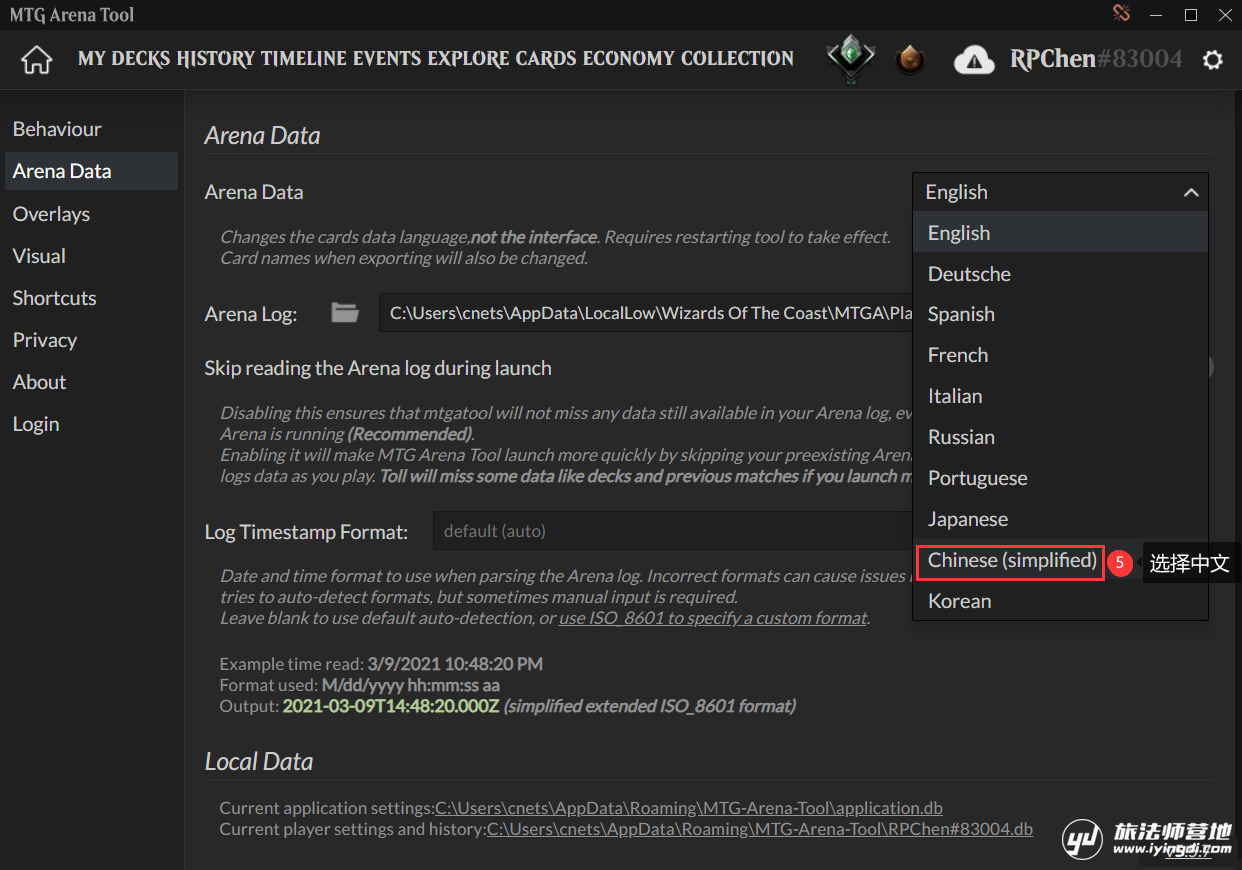The width and height of the screenshot is (1242, 870).
Task: Click the cloud sync warning icon
Action: tap(974, 60)
